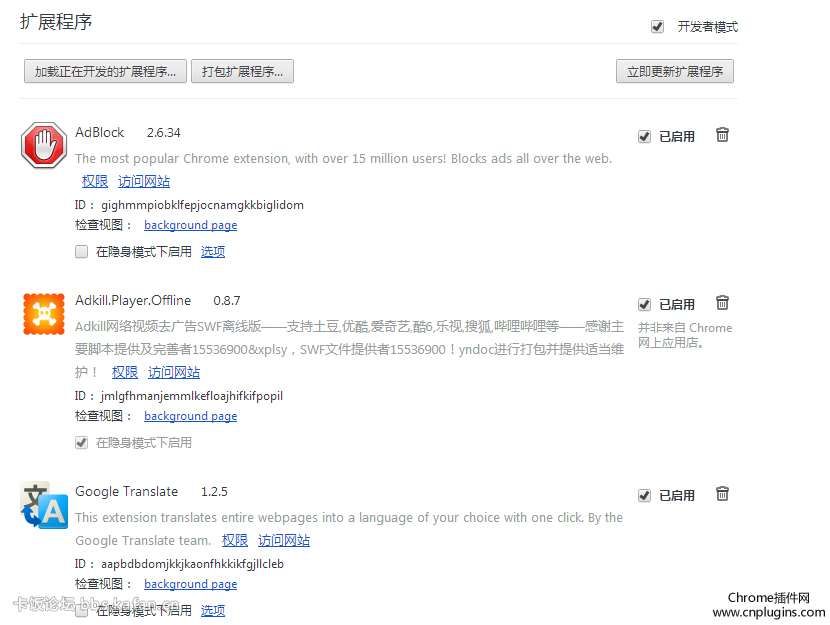This screenshot has height=625, width=830.
Task: Open Adkill.Player.Offline background page link
Action: (x=190, y=417)
